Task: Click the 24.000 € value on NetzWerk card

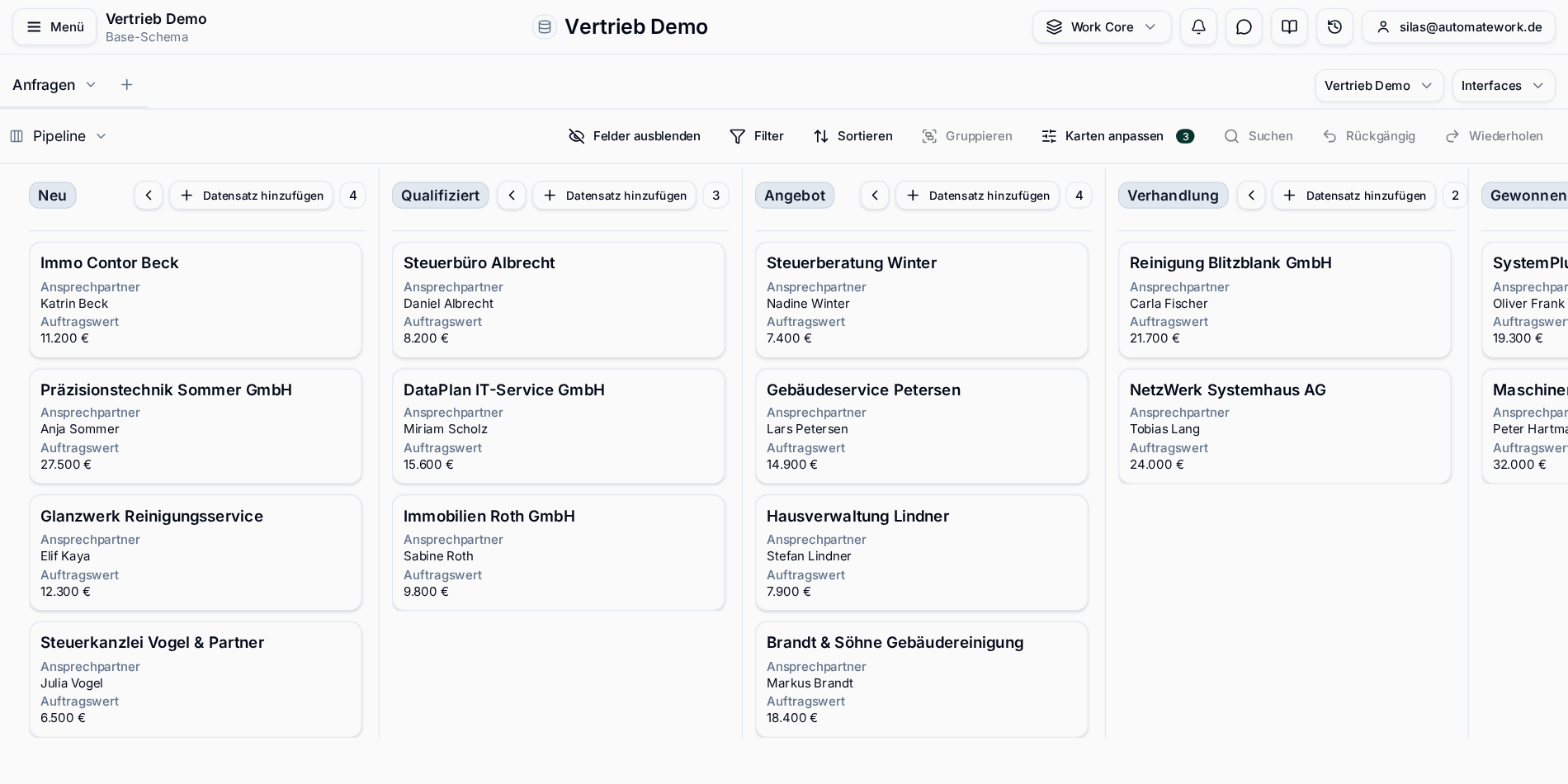Action: (1156, 465)
